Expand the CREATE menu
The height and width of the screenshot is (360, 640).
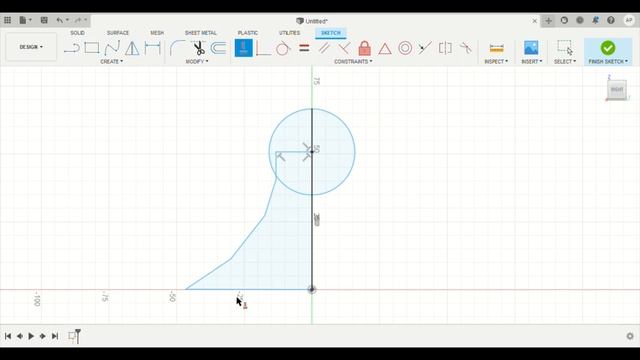[111, 62]
